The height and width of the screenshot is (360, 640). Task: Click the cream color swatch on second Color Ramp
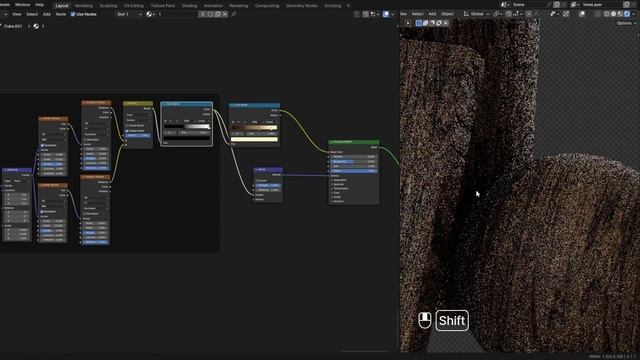click(254, 139)
